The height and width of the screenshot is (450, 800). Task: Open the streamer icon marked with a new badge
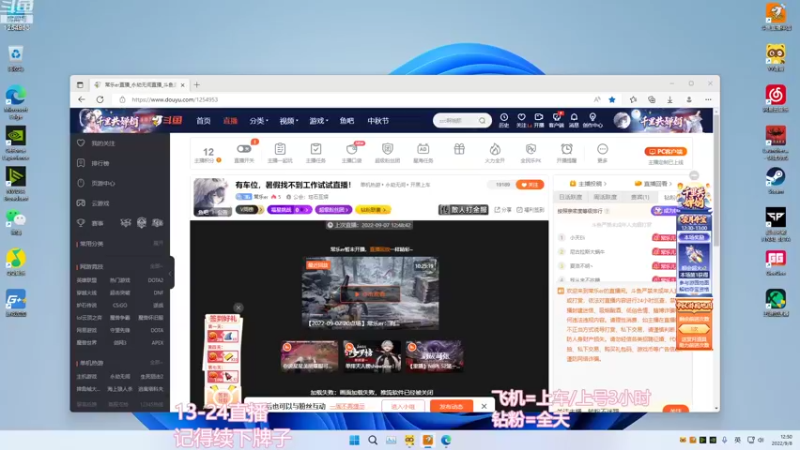click(352, 149)
